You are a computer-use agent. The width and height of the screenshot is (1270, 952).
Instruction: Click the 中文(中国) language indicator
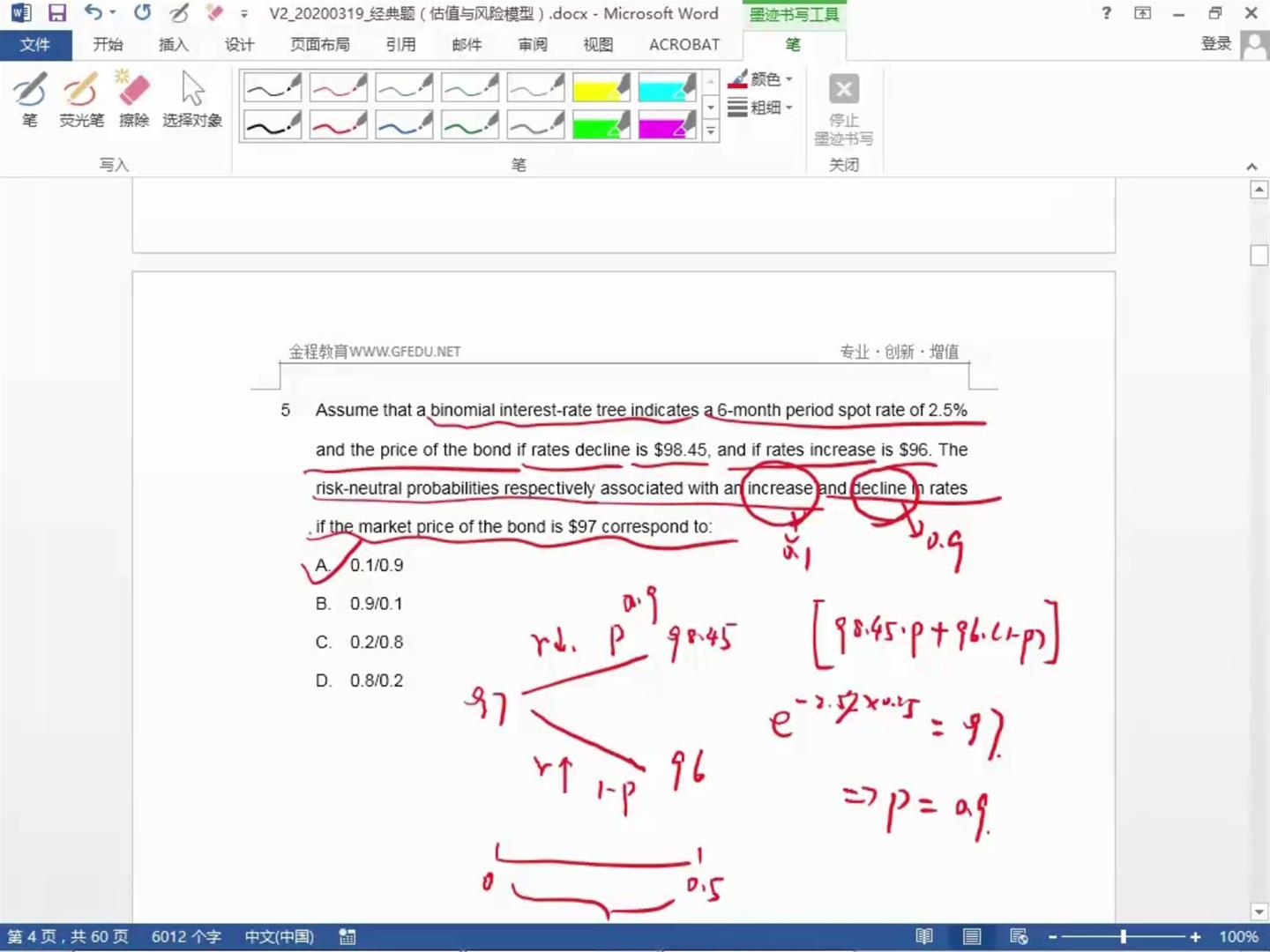279,937
